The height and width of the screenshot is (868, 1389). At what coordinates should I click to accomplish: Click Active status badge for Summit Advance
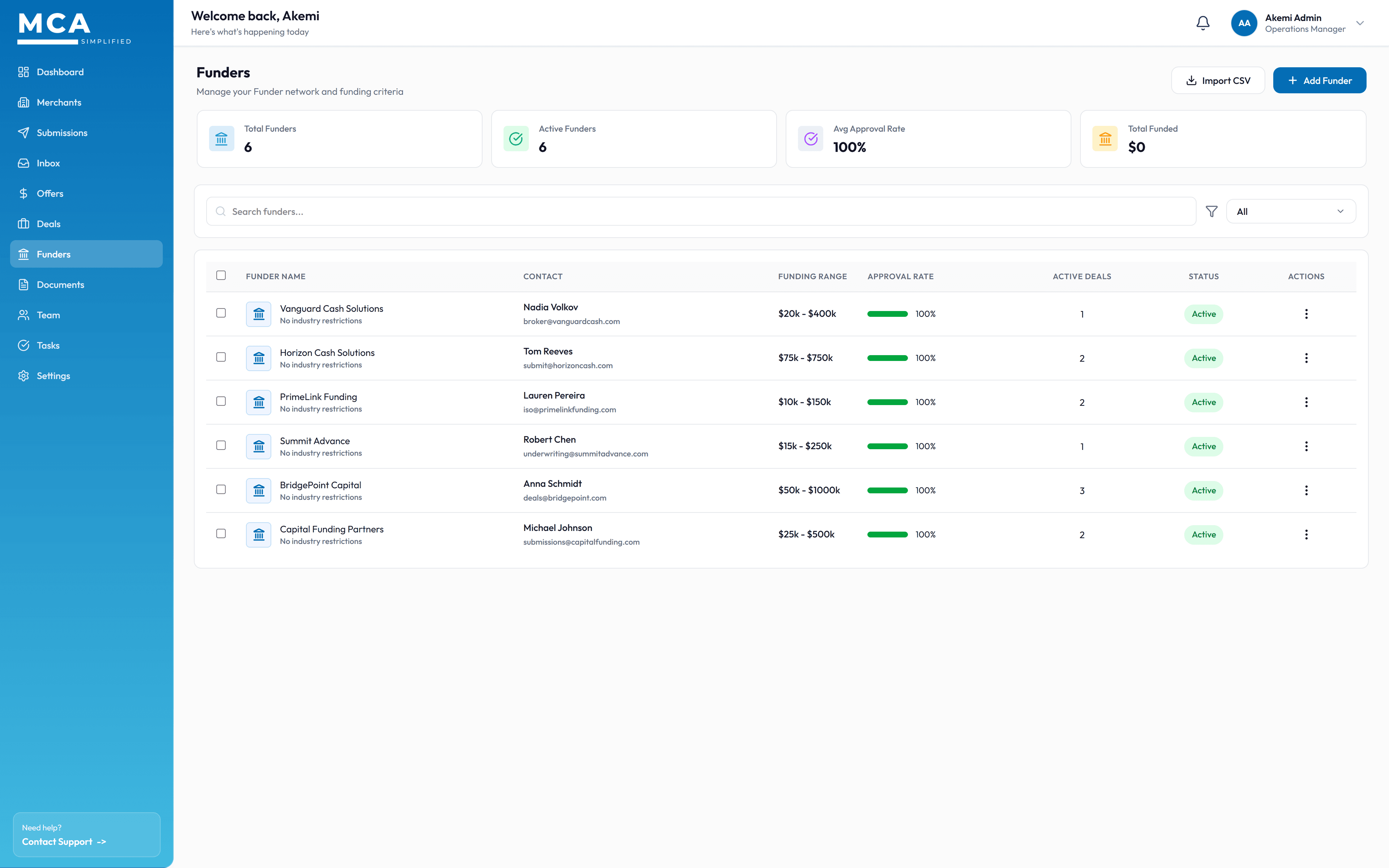coord(1203,446)
